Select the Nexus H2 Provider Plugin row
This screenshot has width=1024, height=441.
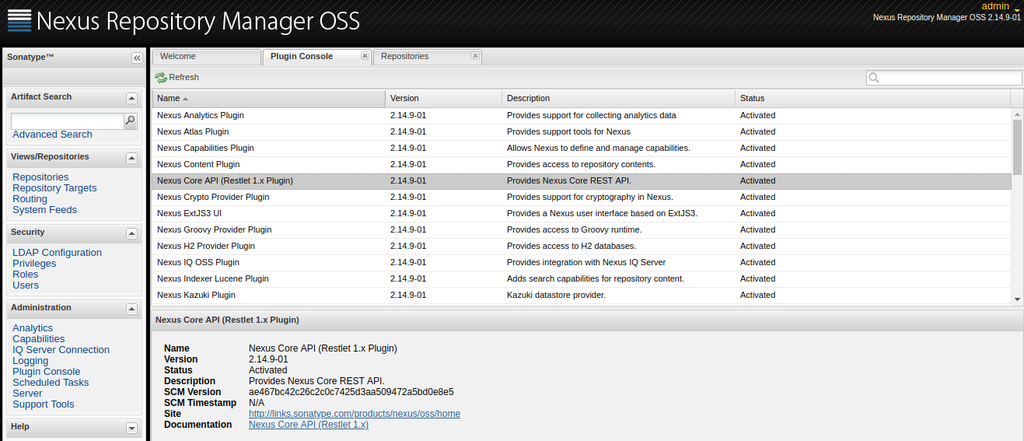[581, 246]
